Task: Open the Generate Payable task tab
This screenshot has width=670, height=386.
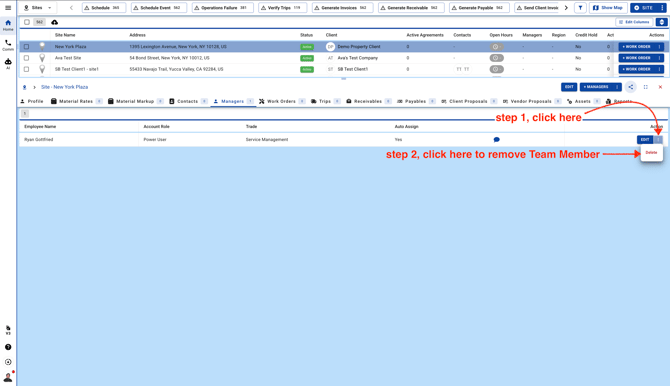Action: click(479, 8)
